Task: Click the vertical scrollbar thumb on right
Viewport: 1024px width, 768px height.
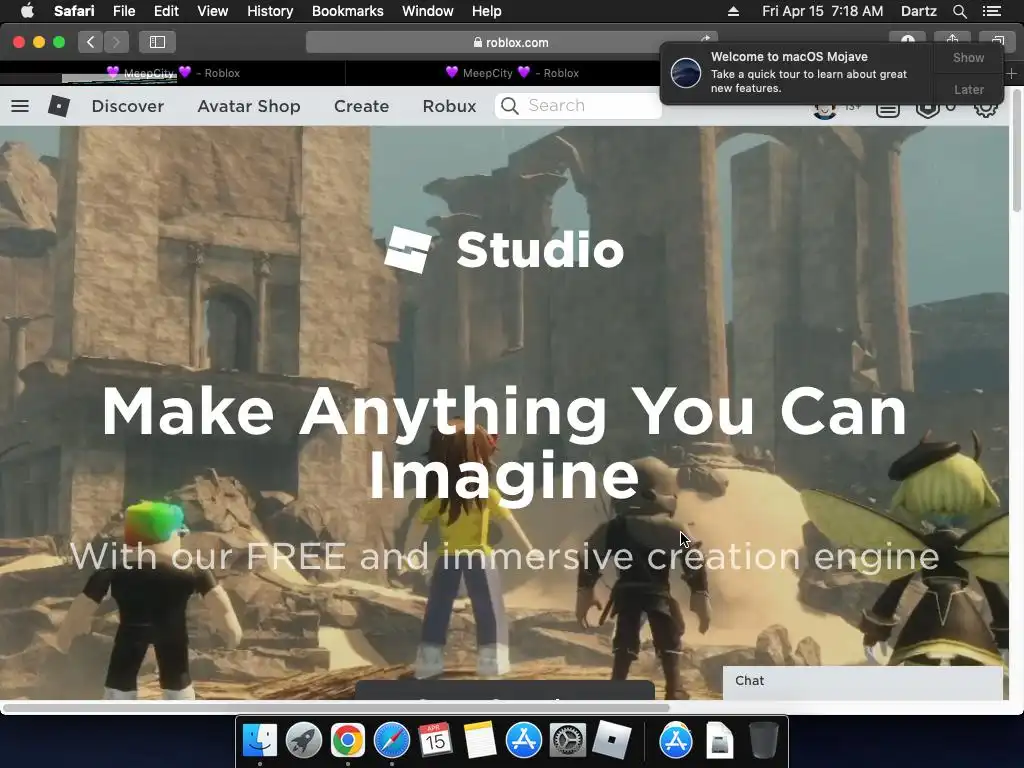Action: 1016,150
